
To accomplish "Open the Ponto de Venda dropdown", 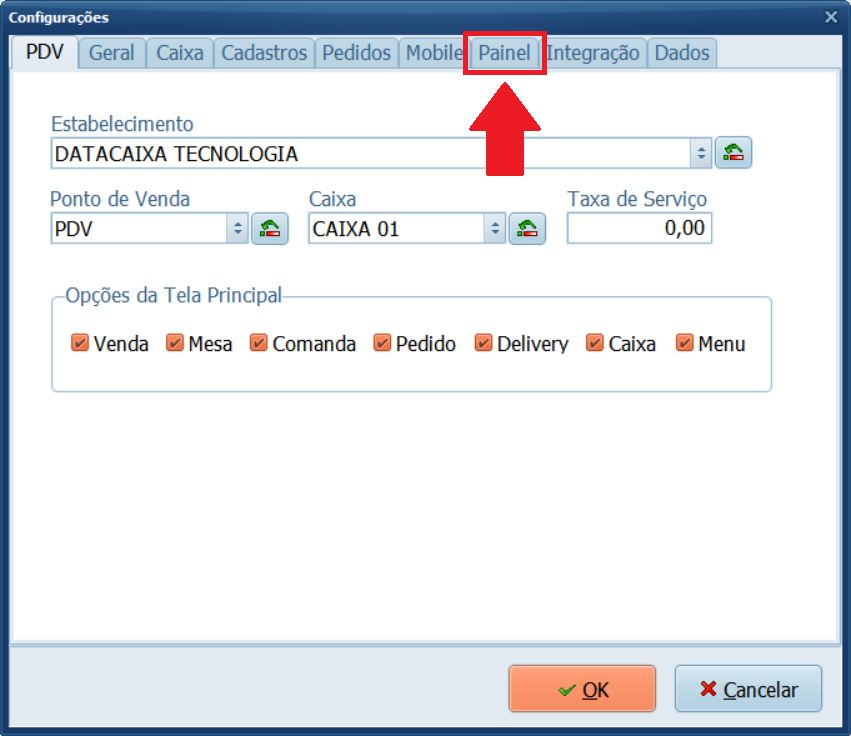I will click(238, 228).
